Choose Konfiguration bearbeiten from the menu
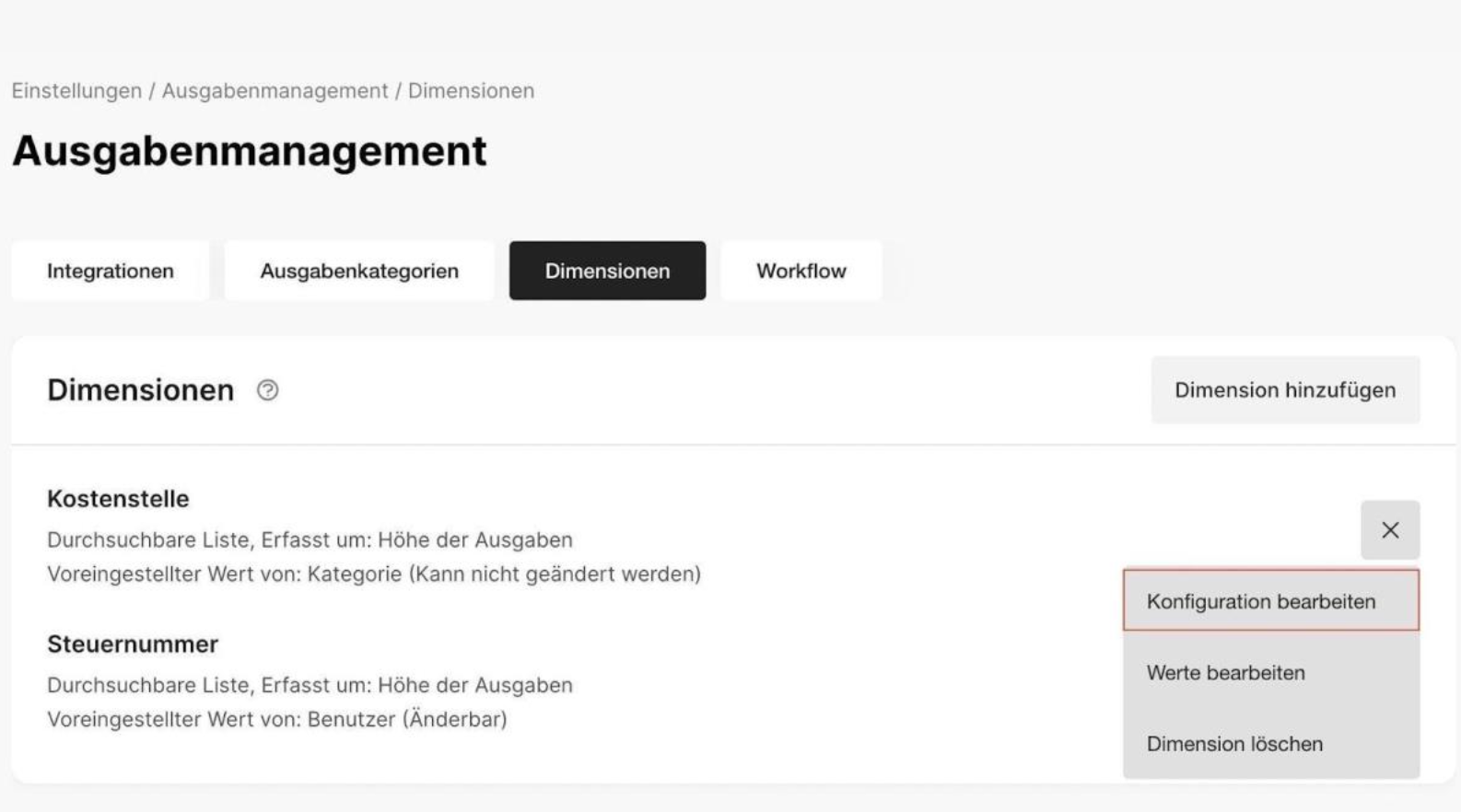Screen dimensions: 1461x812 (1271, 600)
